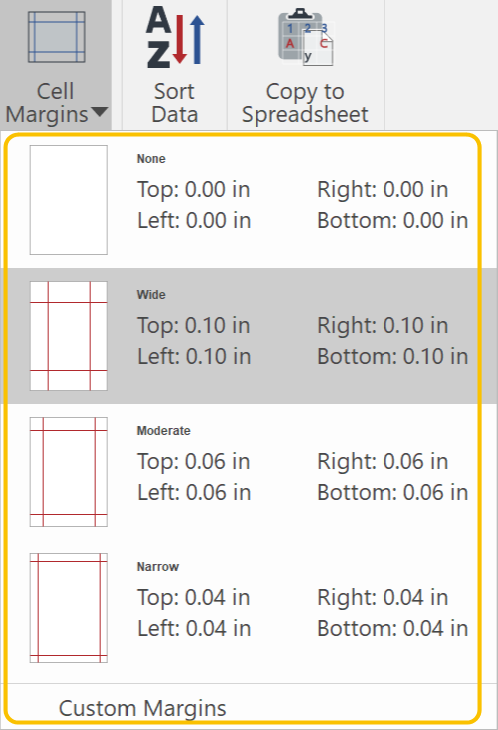The image size is (498, 730).
Task: Select the Copy to Spreadsheet label
Action: pos(305,103)
